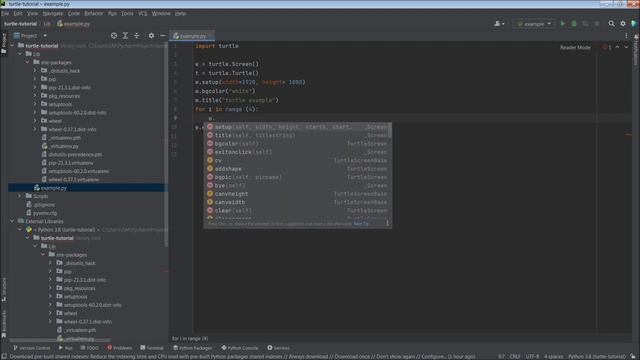Click the turtle-tutorial breadcrumb

pos(20,24)
